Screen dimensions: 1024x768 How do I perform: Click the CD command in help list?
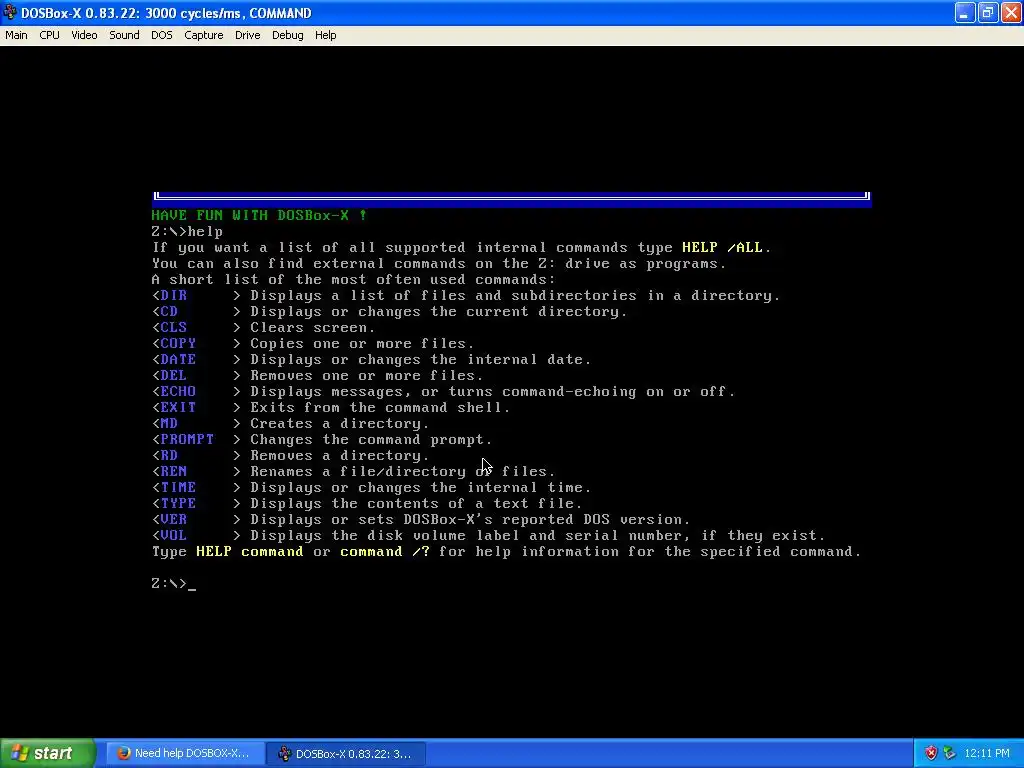click(x=169, y=312)
